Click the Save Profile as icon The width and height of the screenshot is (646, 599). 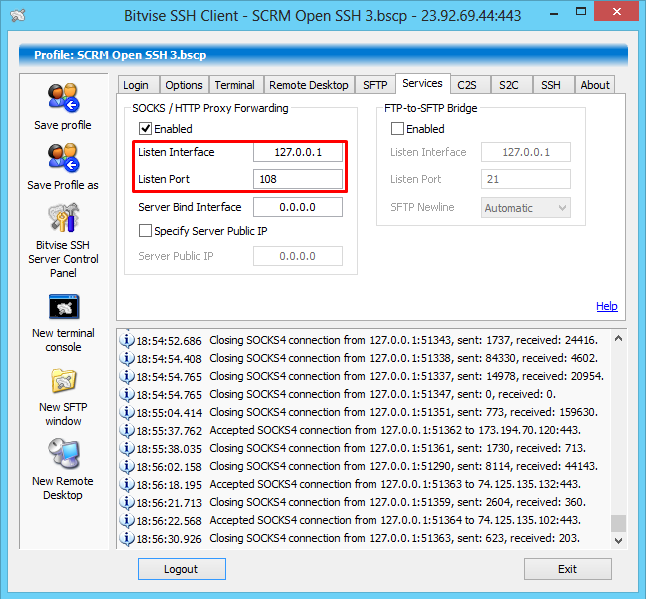[x=63, y=158]
